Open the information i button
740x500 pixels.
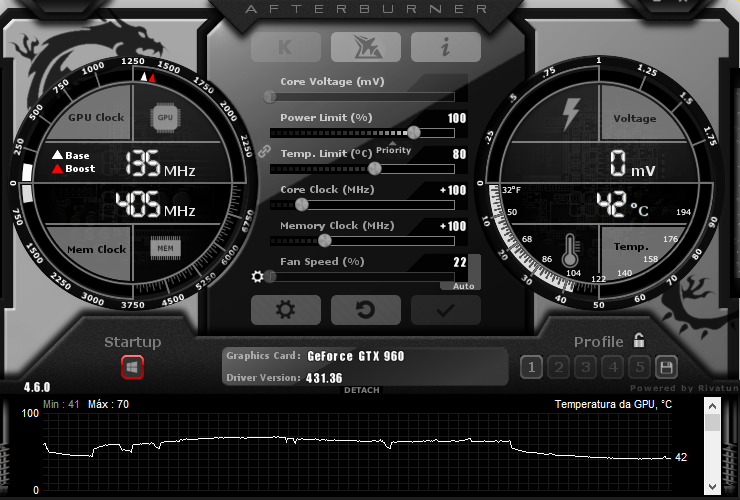(446, 47)
